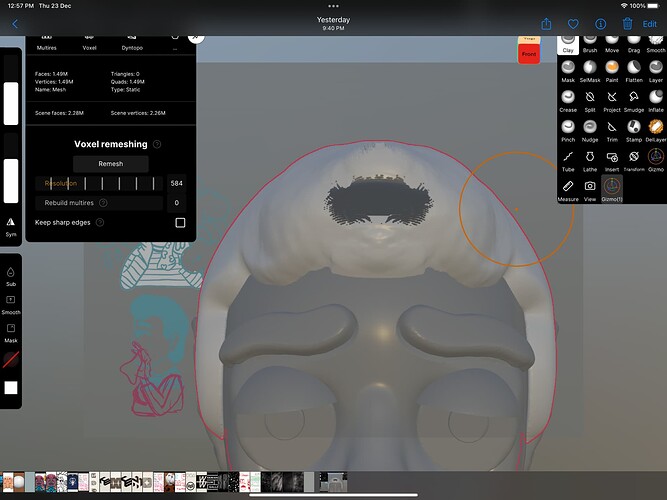Share the photo using the share icon

coord(546,24)
